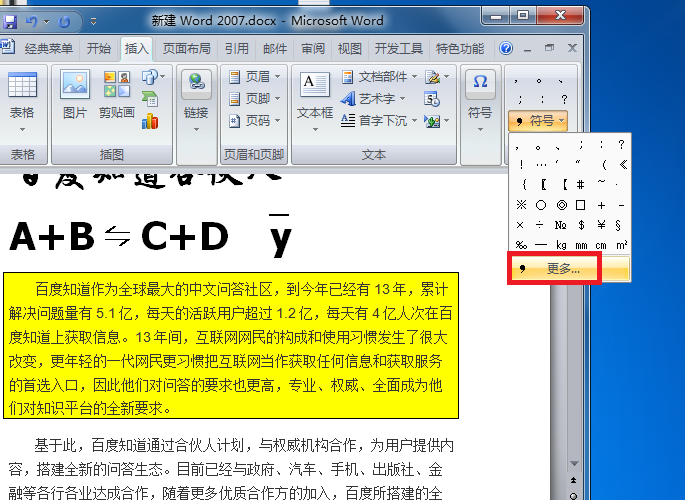This screenshot has width=685, height=500.
Task: Click the 图片 insert picture icon
Action: (x=75, y=94)
